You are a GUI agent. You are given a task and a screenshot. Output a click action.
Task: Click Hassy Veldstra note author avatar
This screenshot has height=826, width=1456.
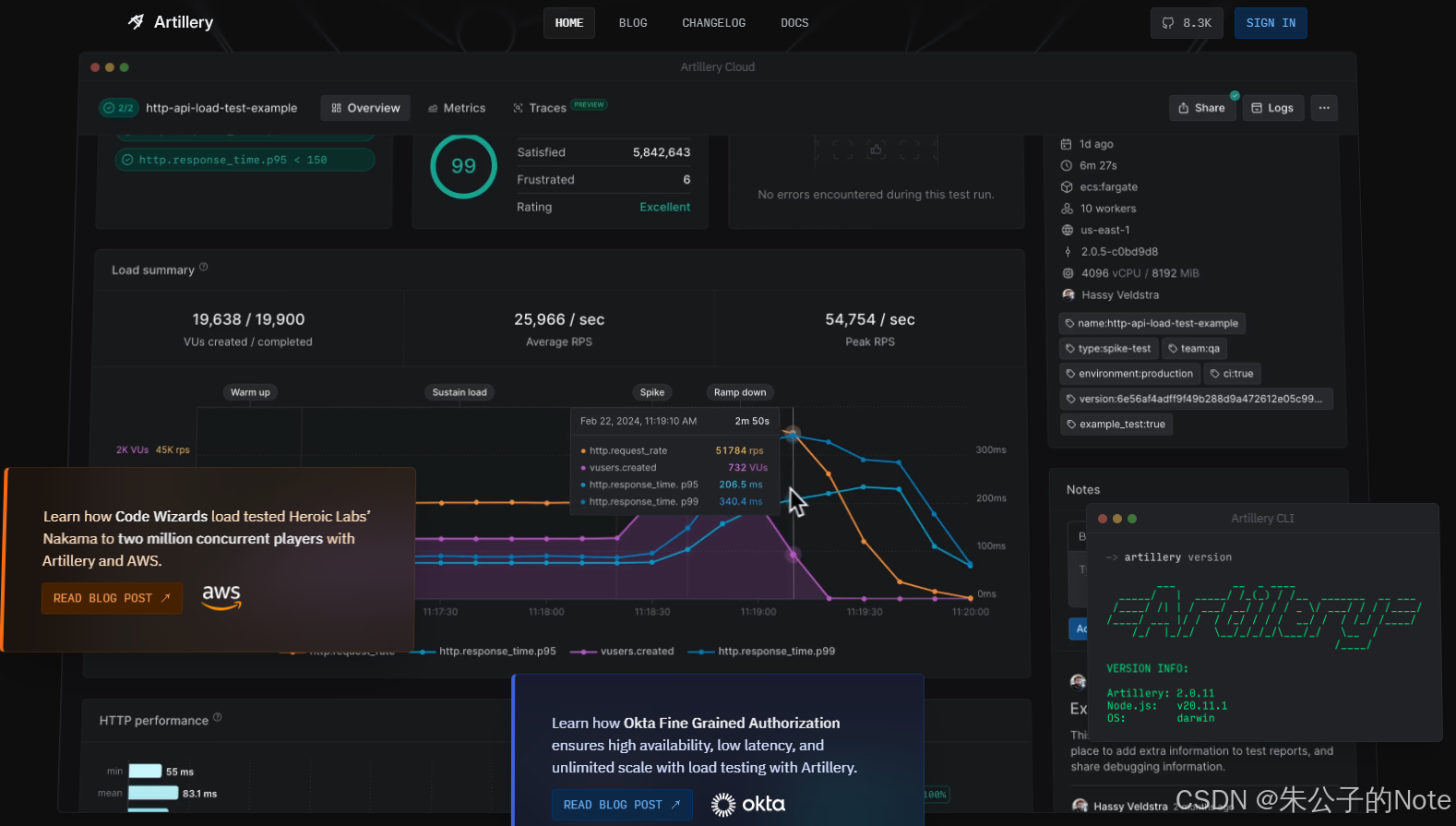1080,806
